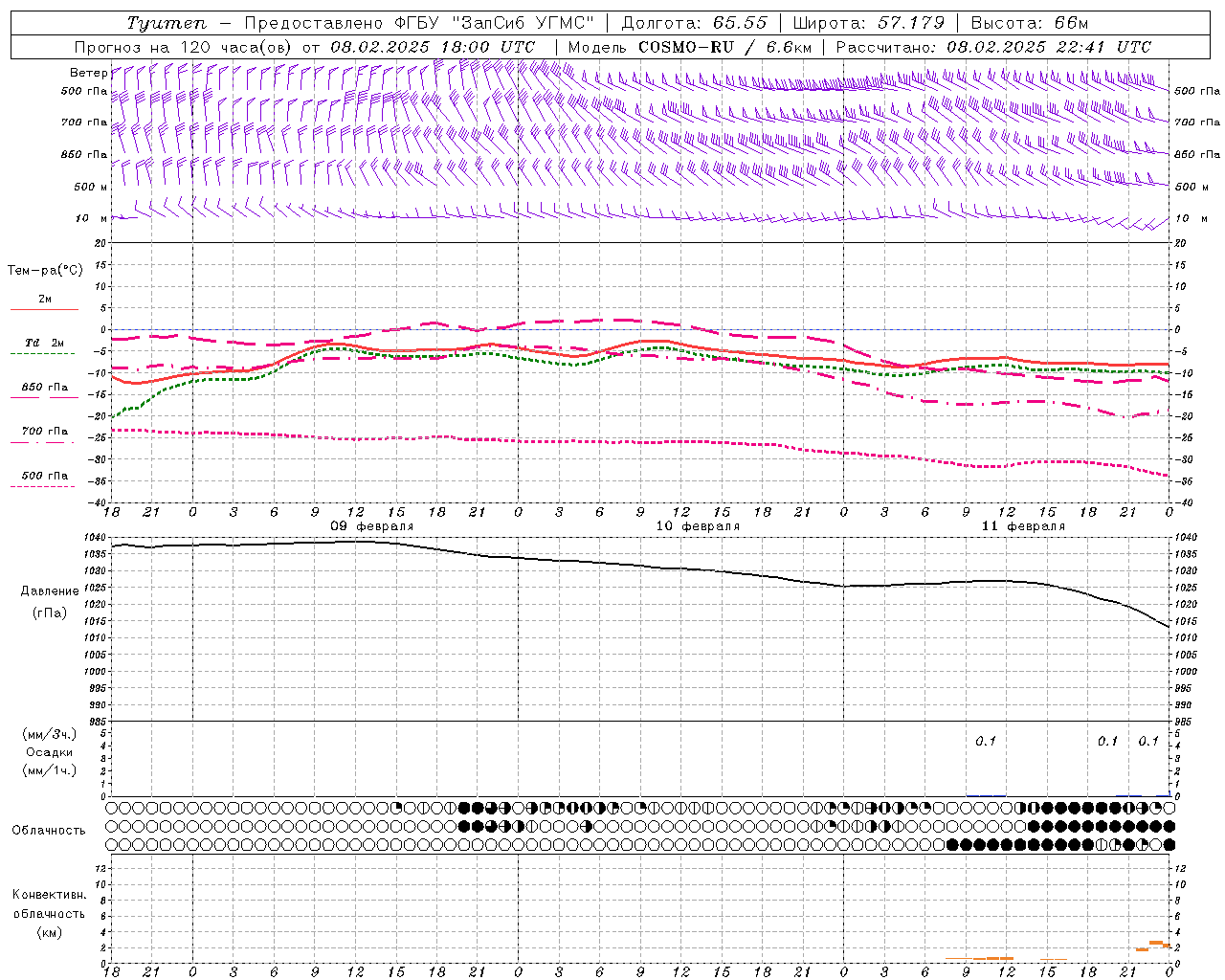
Task: Click the "Прогноз на 120 часа(ов)" forecast text
Action: point(184,47)
